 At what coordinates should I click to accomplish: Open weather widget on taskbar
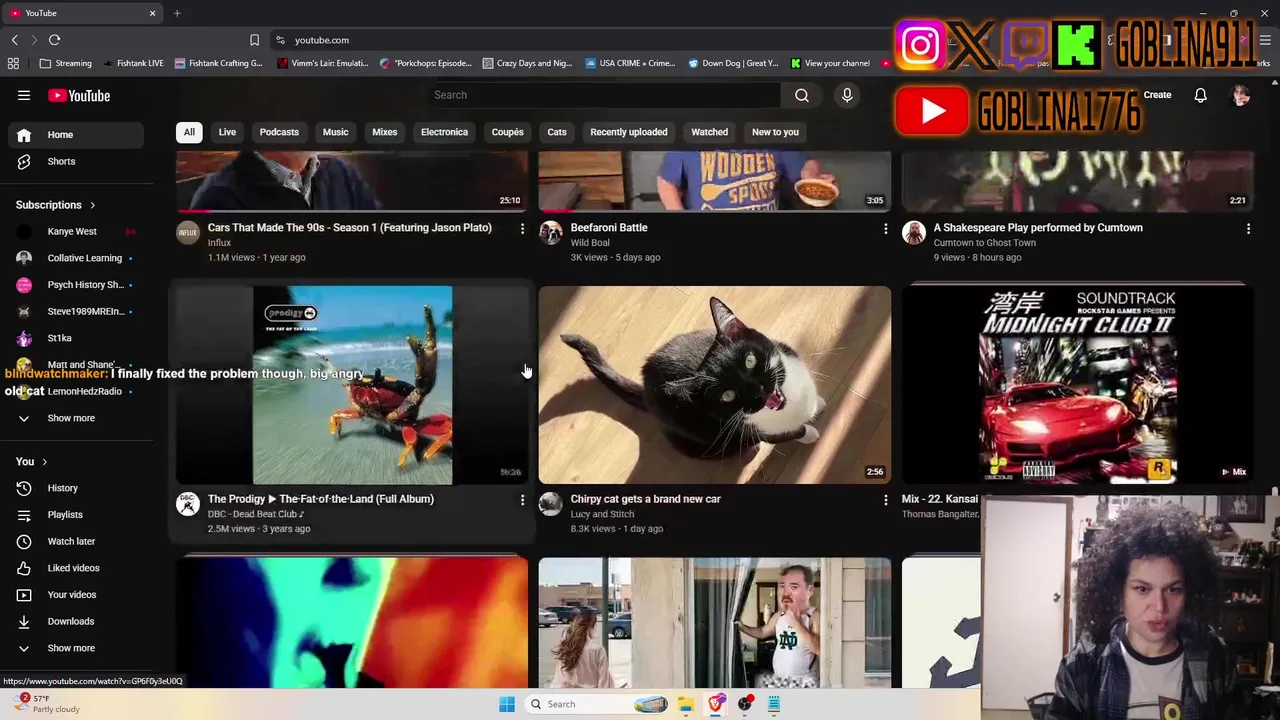[45, 704]
